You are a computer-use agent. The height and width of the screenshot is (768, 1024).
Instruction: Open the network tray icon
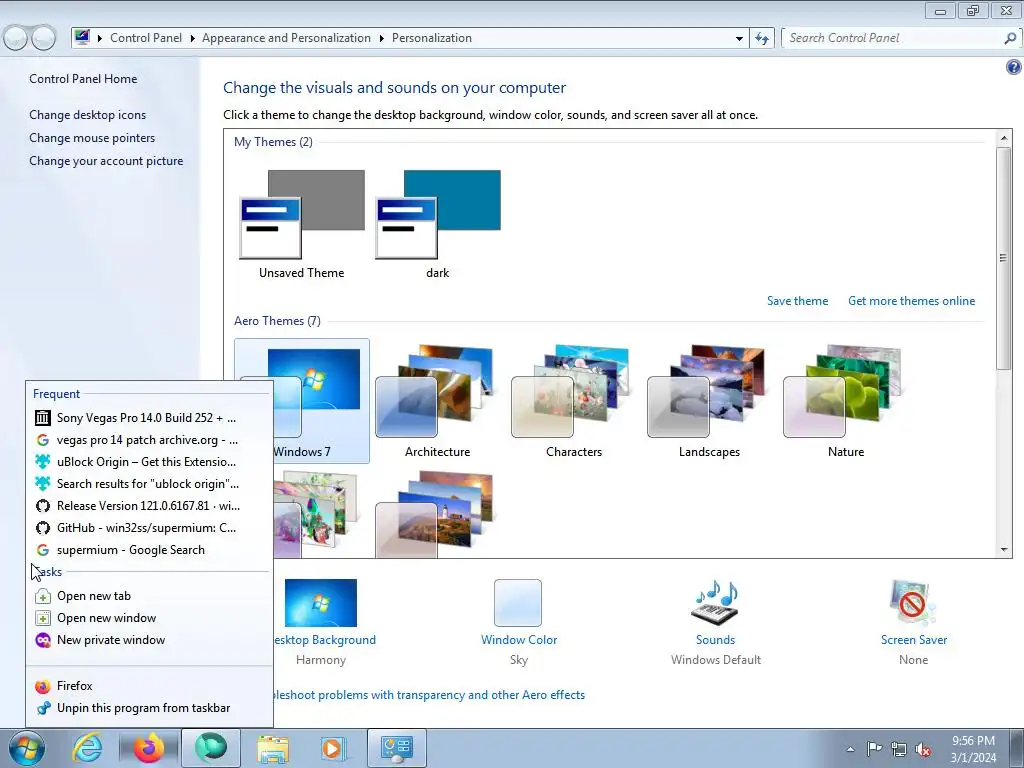(899, 749)
